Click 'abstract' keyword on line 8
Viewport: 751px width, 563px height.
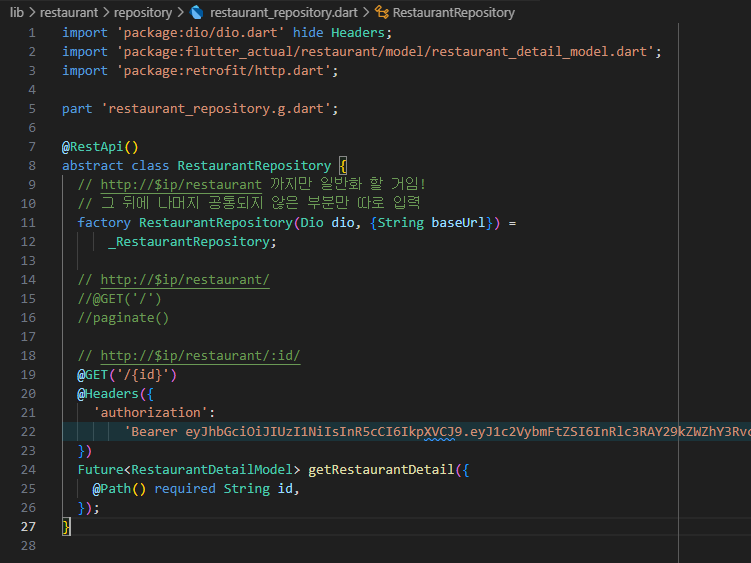[x=92, y=166]
